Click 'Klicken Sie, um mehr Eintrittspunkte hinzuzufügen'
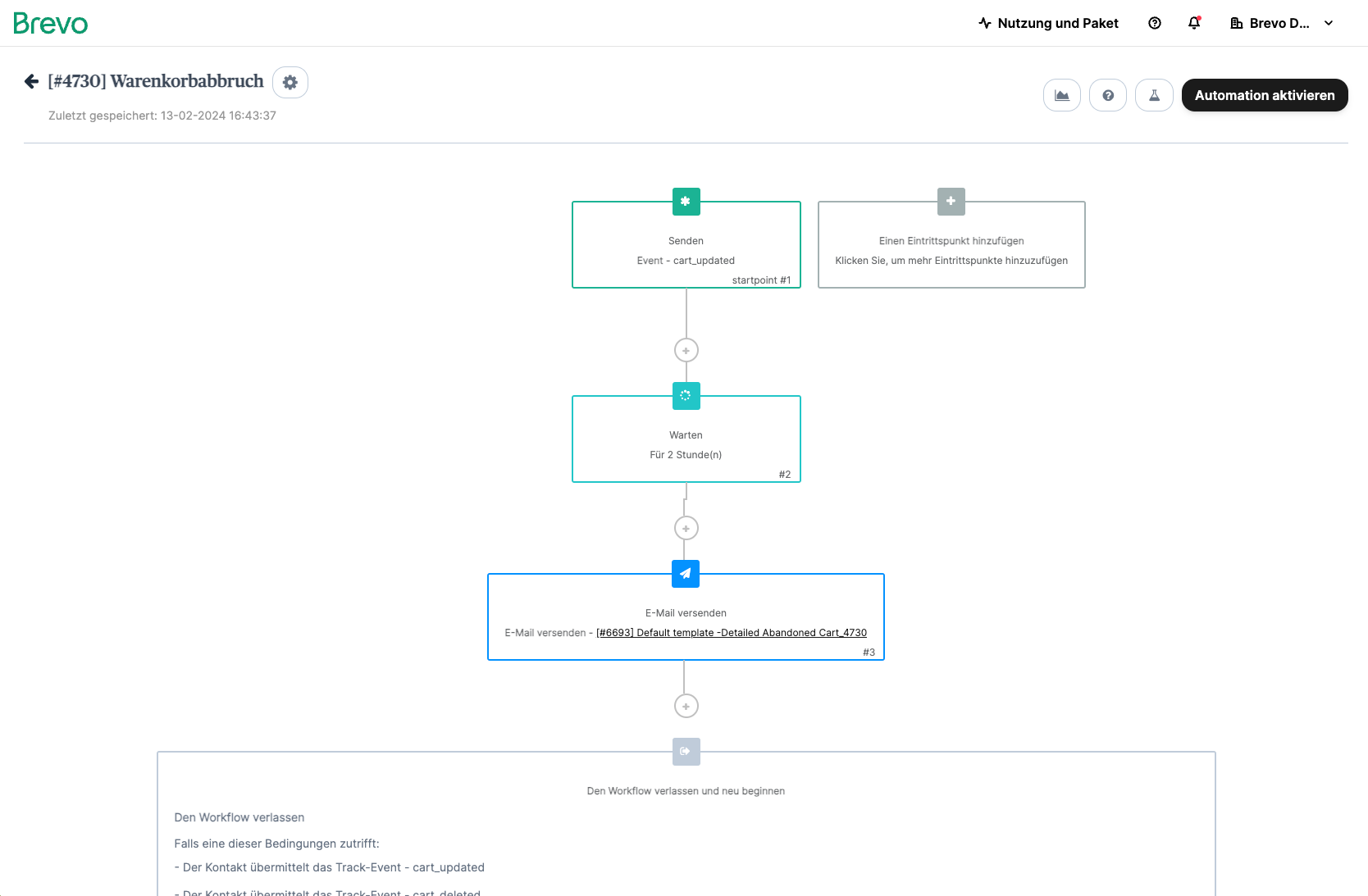The height and width of the screenshot is (896, 1368). (x=951, y=261)
